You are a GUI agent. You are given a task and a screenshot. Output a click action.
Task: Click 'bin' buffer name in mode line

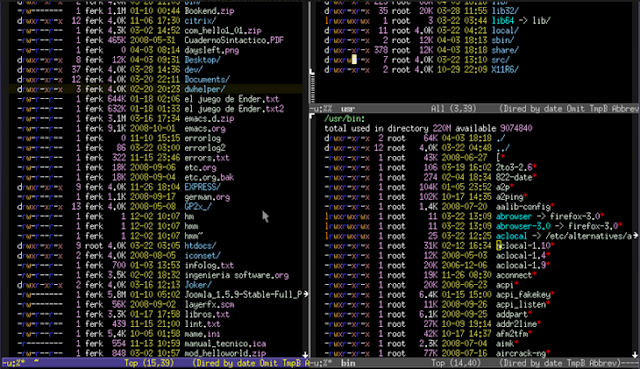pos(348,363)
